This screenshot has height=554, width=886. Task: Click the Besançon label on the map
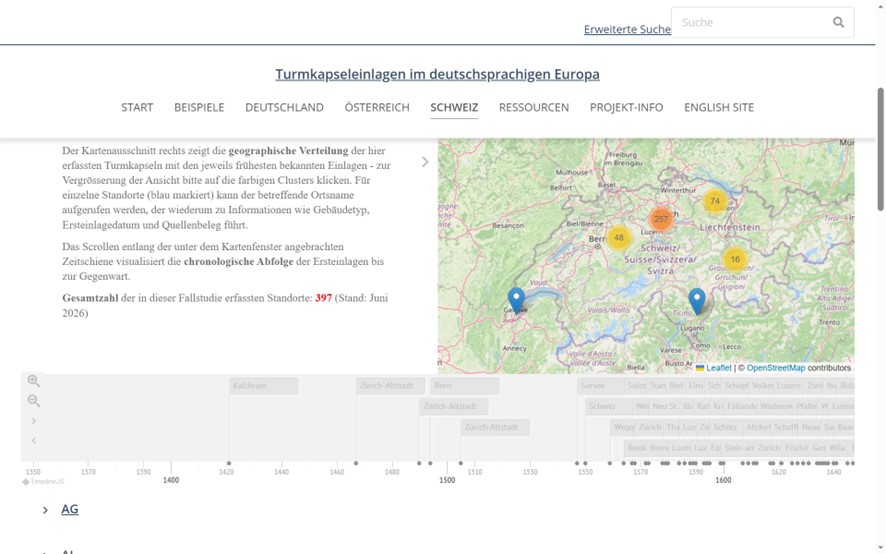click(x=508, y=226)
